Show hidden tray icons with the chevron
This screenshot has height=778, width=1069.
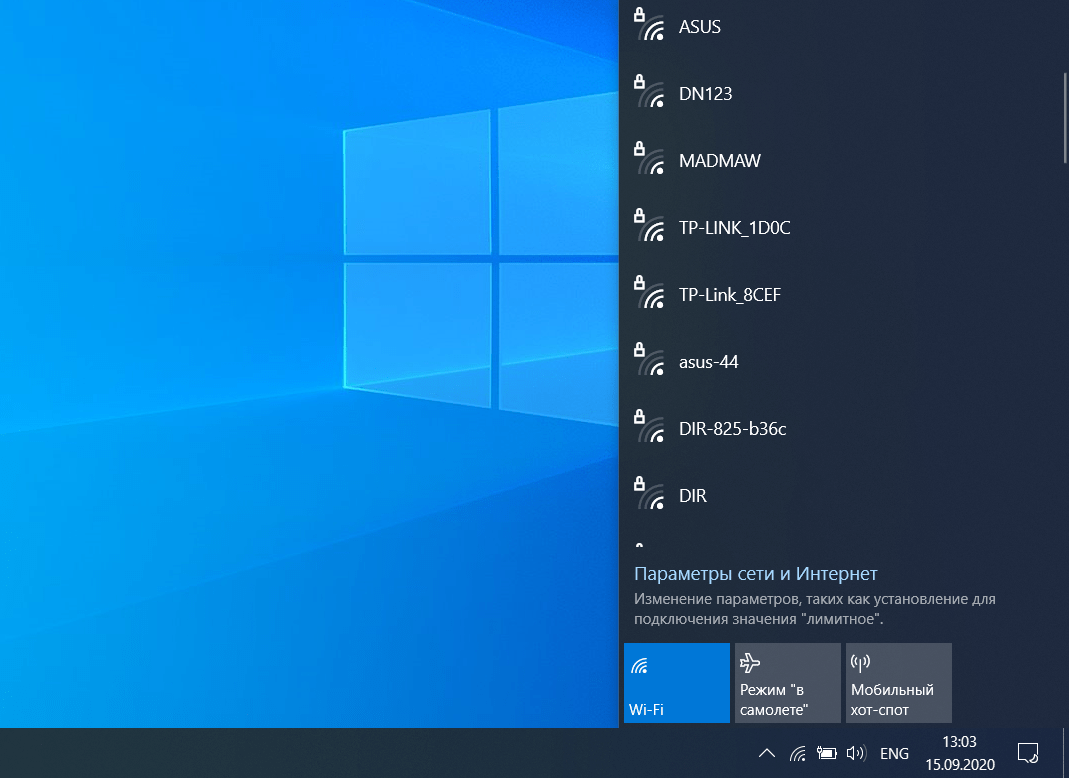coord(767,753)
